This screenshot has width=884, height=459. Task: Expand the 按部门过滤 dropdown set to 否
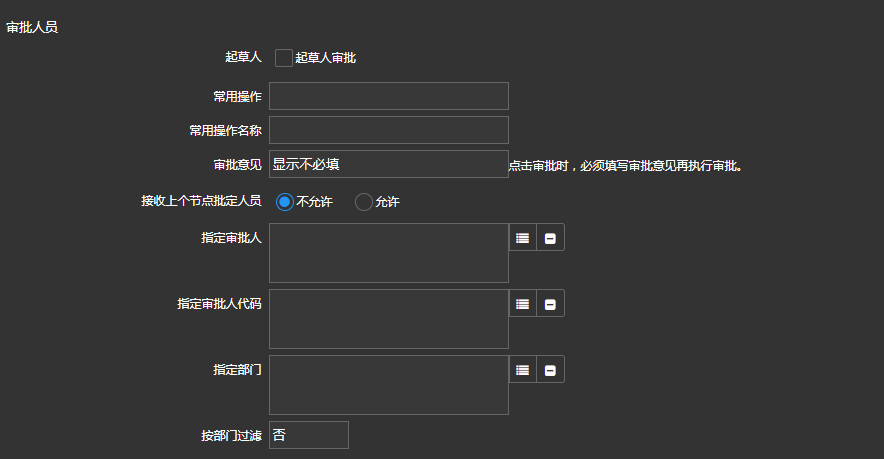pos(308,435)
